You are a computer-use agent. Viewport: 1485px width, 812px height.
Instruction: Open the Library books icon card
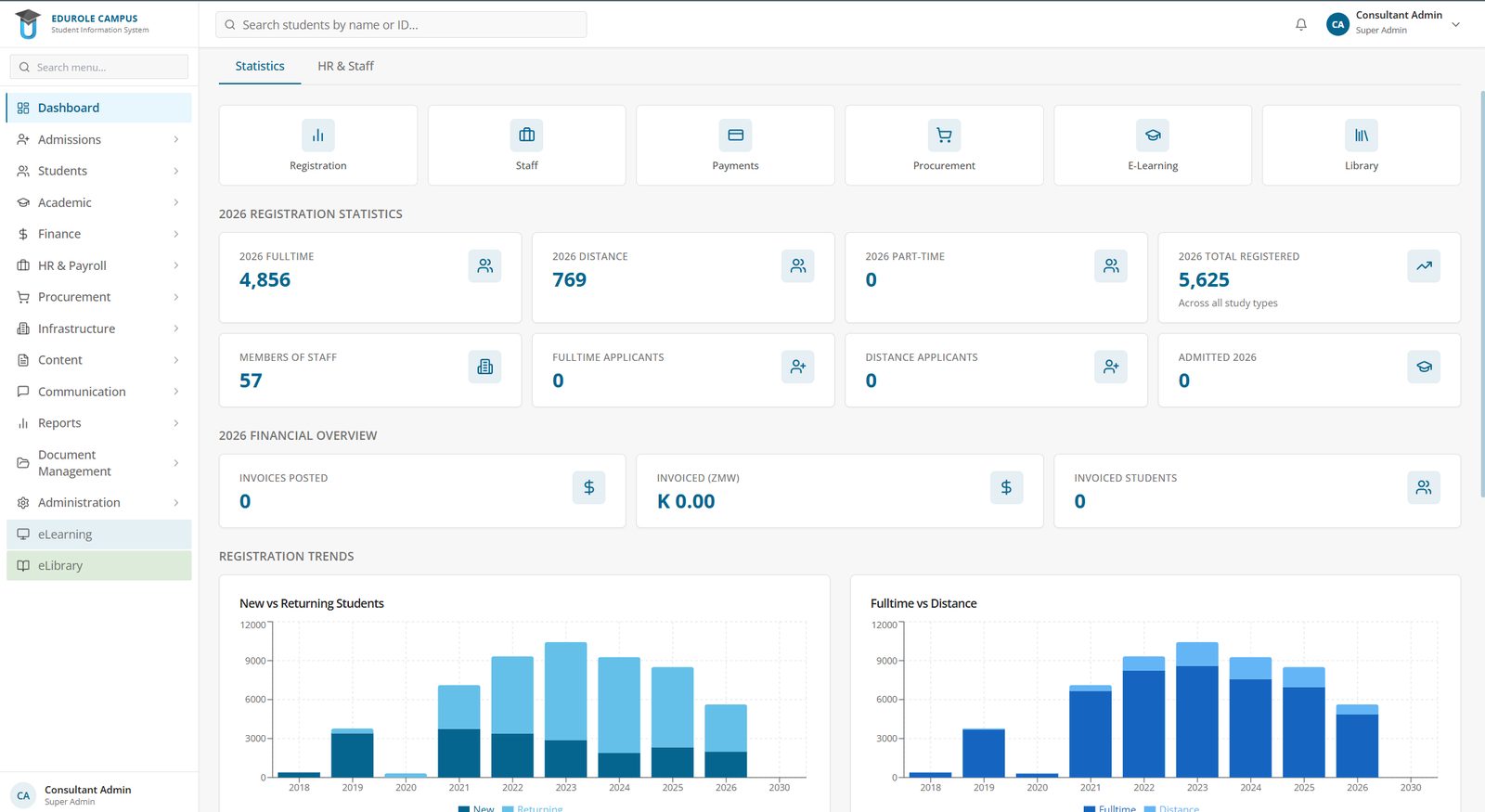[1362, 135]
